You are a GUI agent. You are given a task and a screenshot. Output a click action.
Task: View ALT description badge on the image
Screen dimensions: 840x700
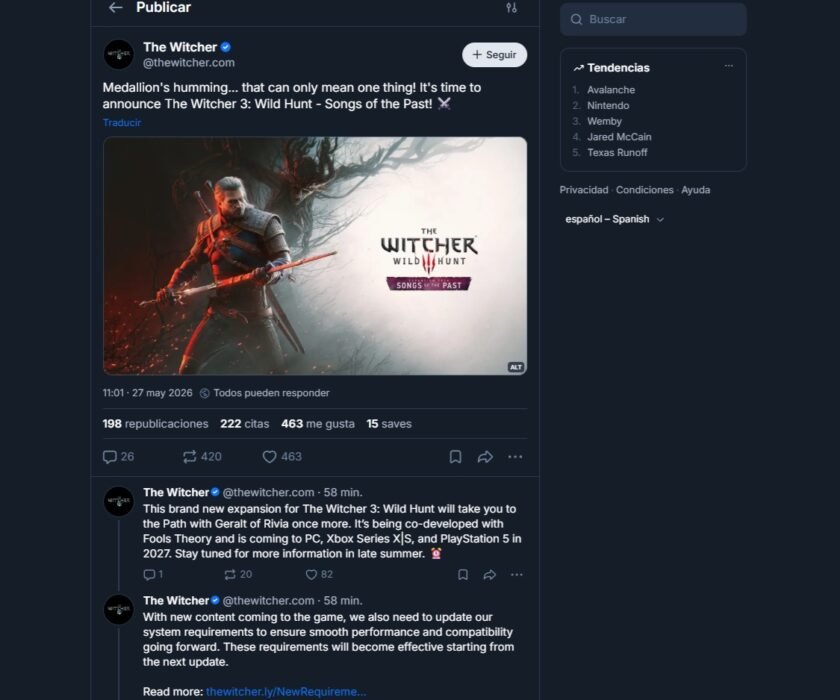point(515,367)
